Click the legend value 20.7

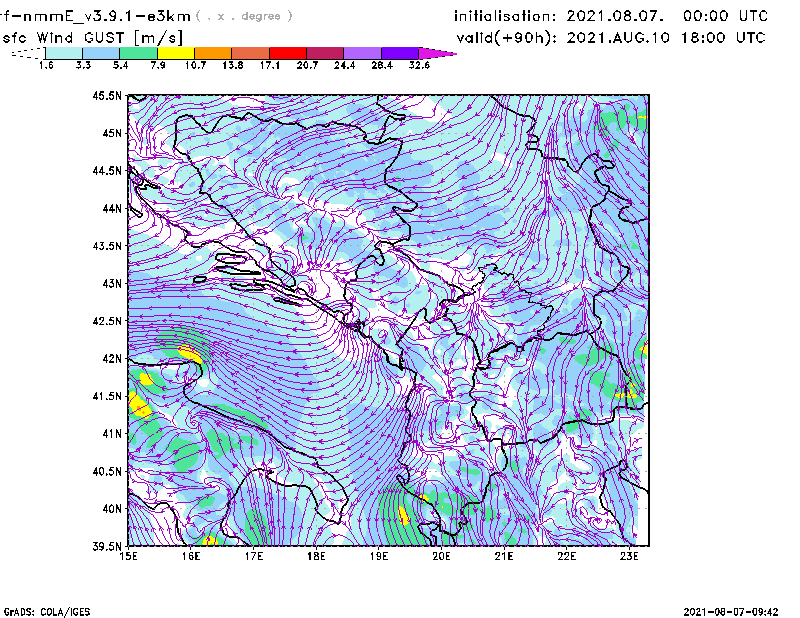[x=307, y=65]
